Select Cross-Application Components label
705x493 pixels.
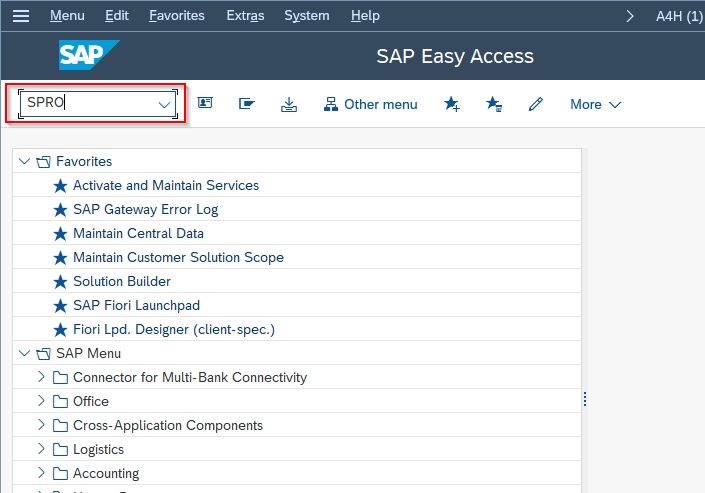click(x=168, y=426)
